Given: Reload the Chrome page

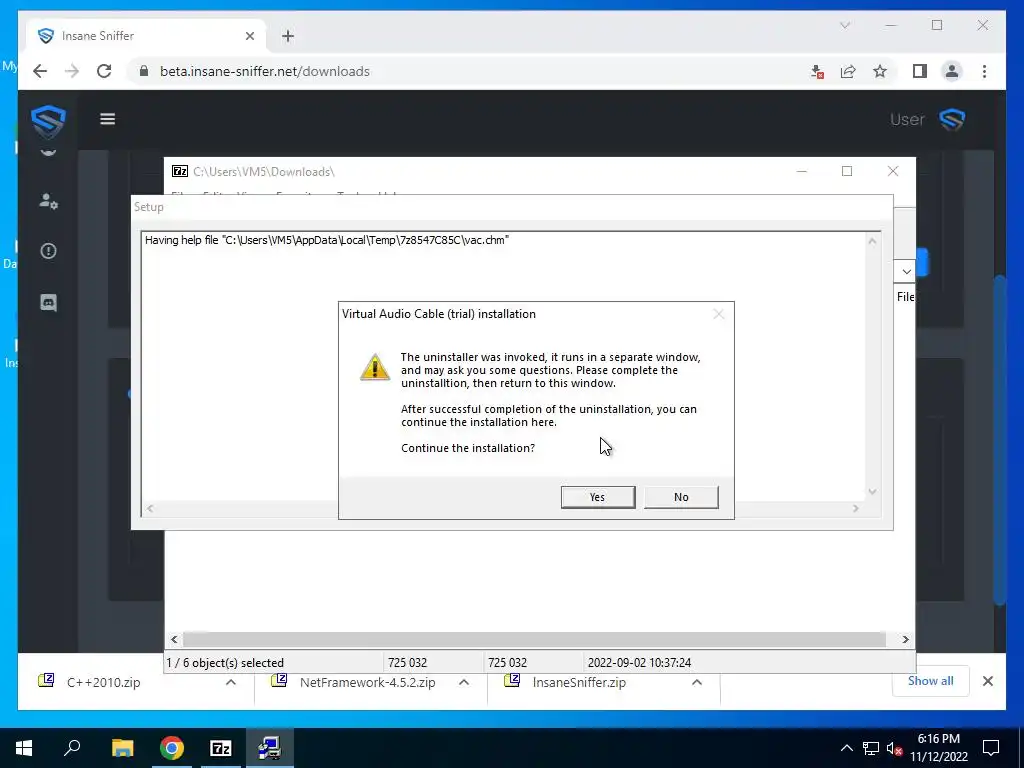Looking at the screenshot, I should 104,71.
